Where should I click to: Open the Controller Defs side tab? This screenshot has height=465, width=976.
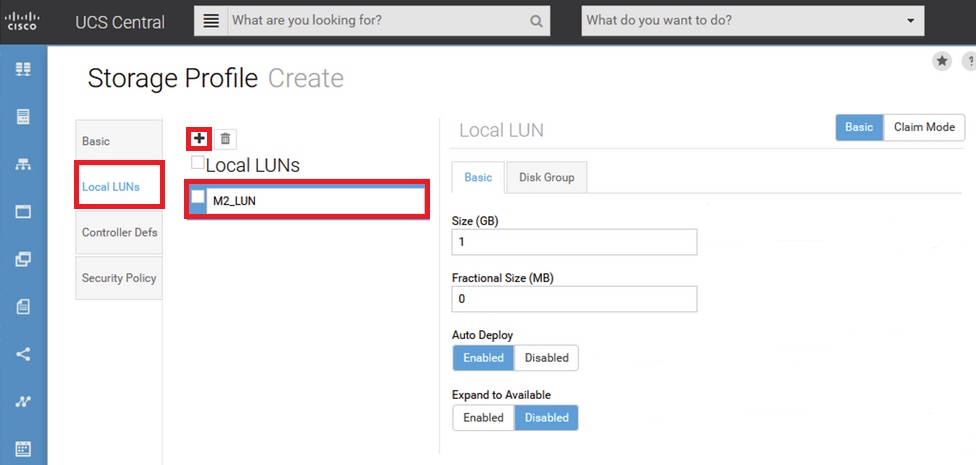pyautogui.click(x=119, y=232)
